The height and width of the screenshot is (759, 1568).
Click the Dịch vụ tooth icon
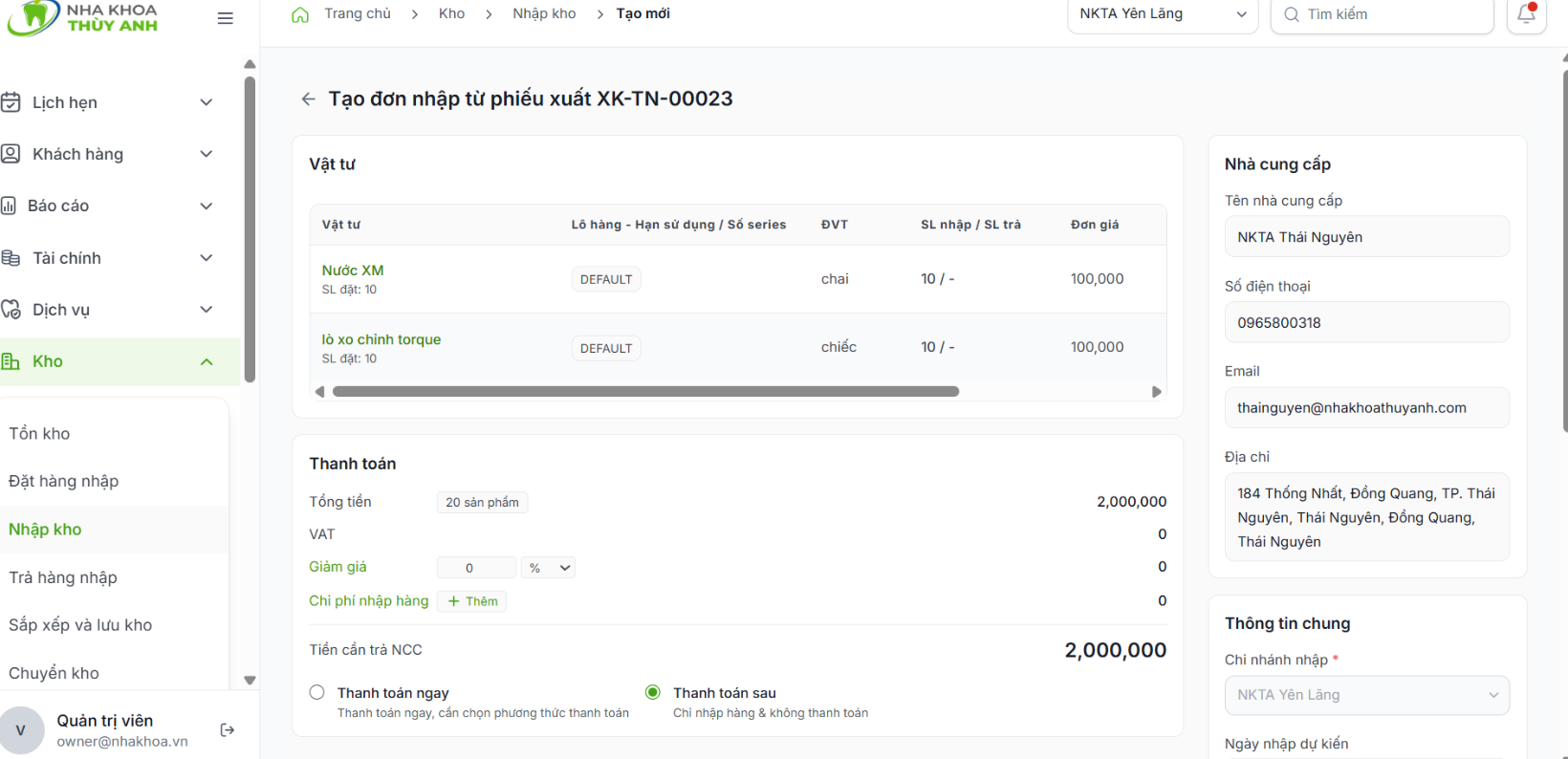coord(11,310)
